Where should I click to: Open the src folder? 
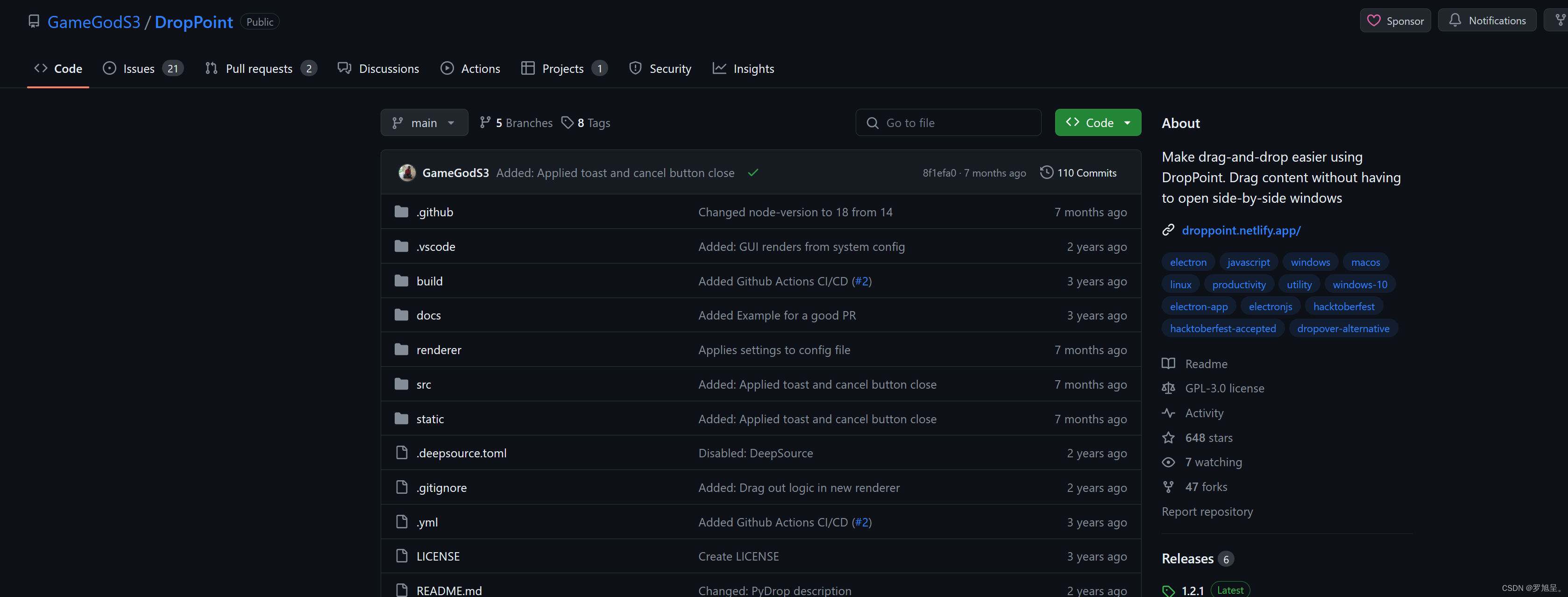point(424,384)
